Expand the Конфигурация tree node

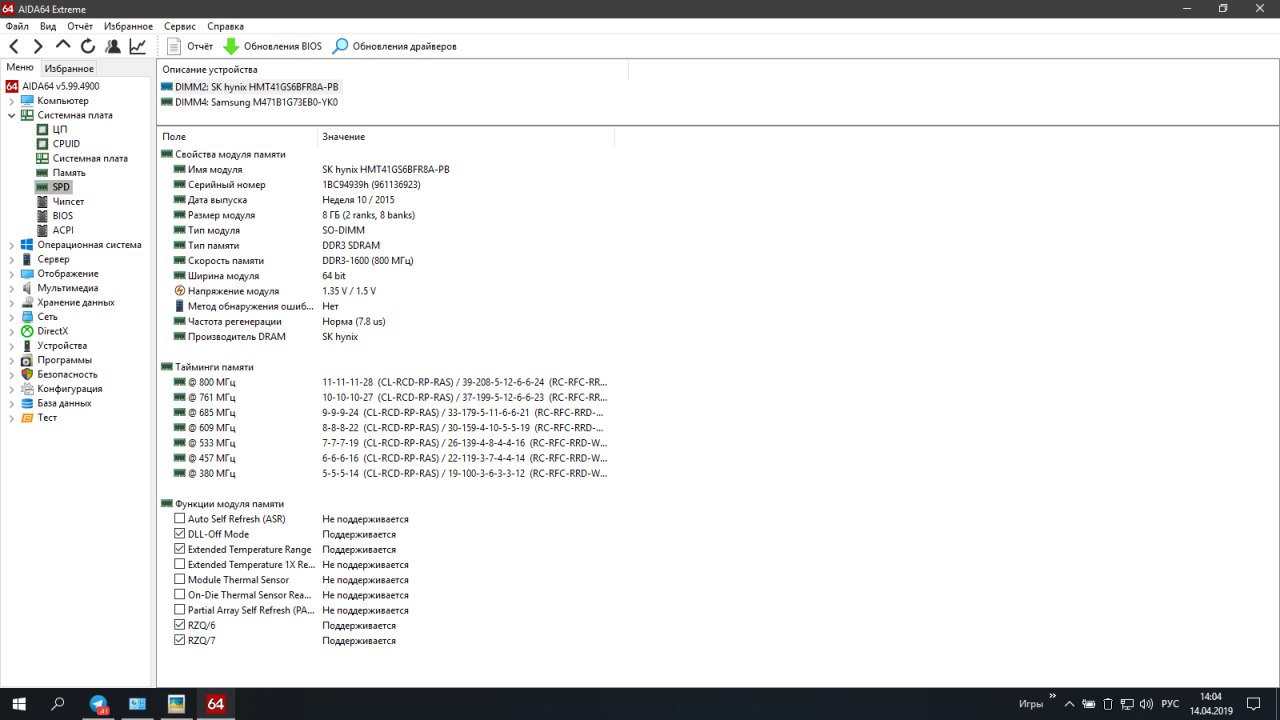tap(12, 389)
